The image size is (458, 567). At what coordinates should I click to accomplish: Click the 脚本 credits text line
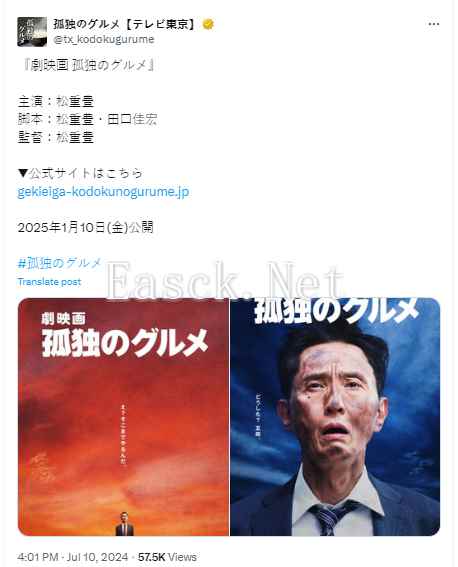coord(87,119)
